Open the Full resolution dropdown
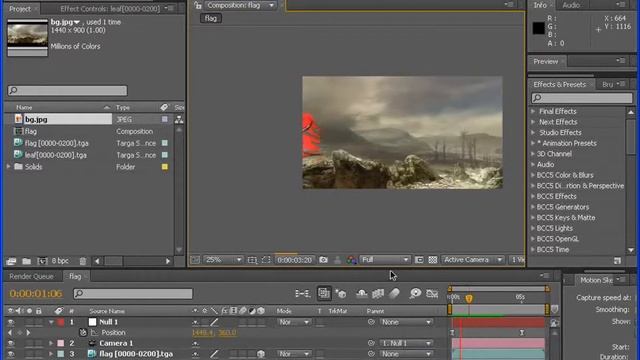The height and width of the screenshot is (360, 640). tap(385, 260)
